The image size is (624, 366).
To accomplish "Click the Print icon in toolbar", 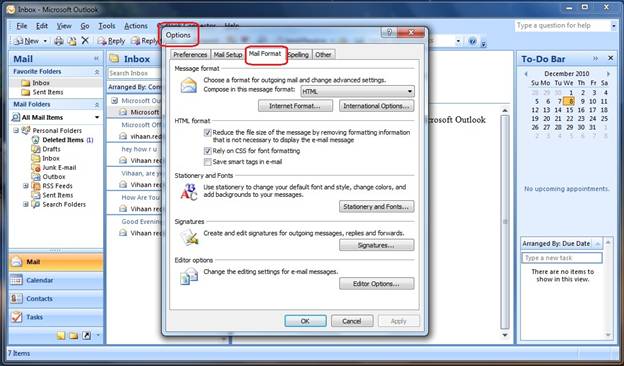I will (59, 41).
